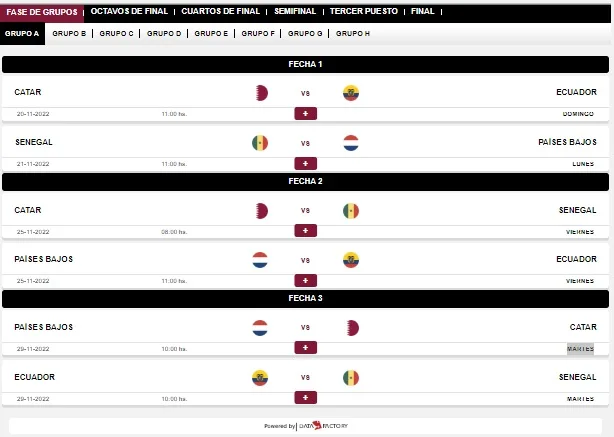Switch to the Semifinal tab
Viewport: 614px width, 437px height.
(295, 11)
